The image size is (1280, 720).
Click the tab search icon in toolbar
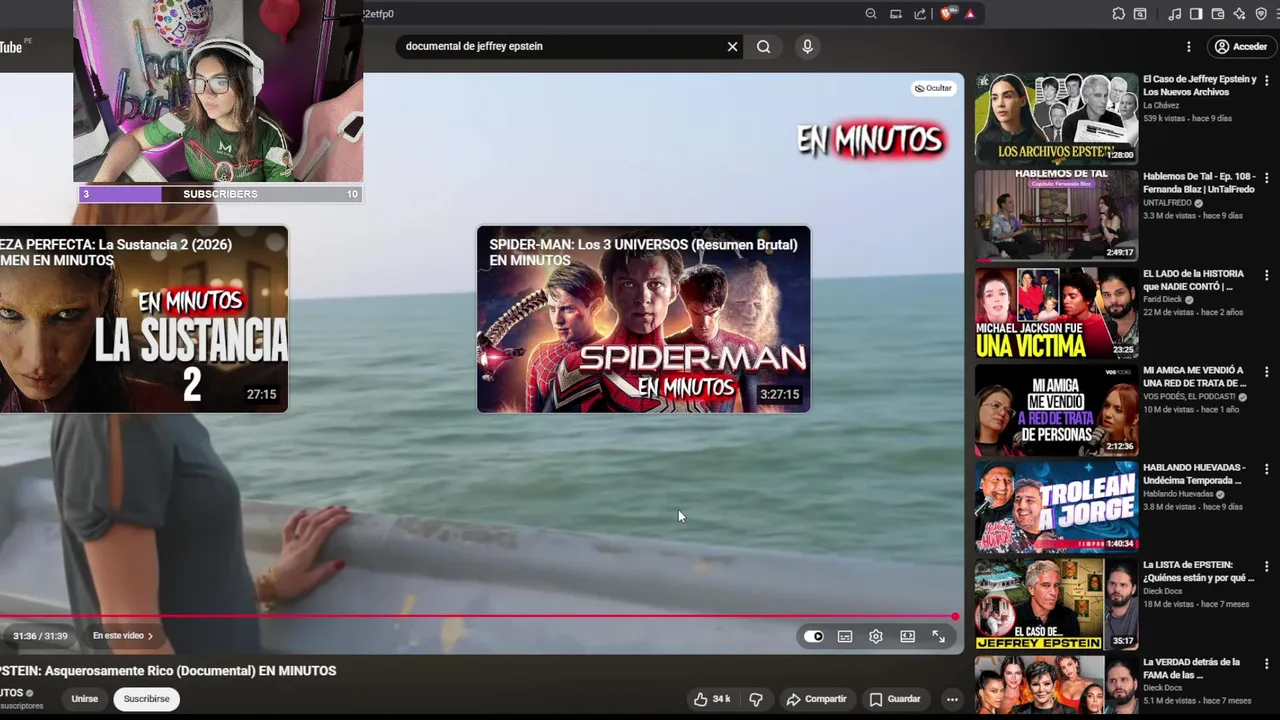click(x=1140, y=14)
